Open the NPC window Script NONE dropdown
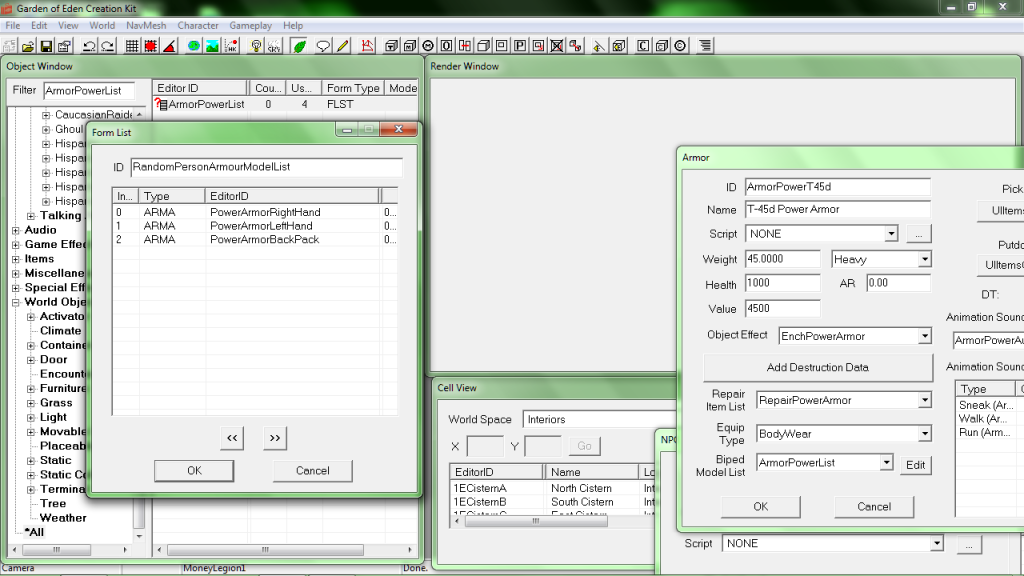The height and width of the screenshot is (576, 1024). pyautogui.click(x=936, y=543)
